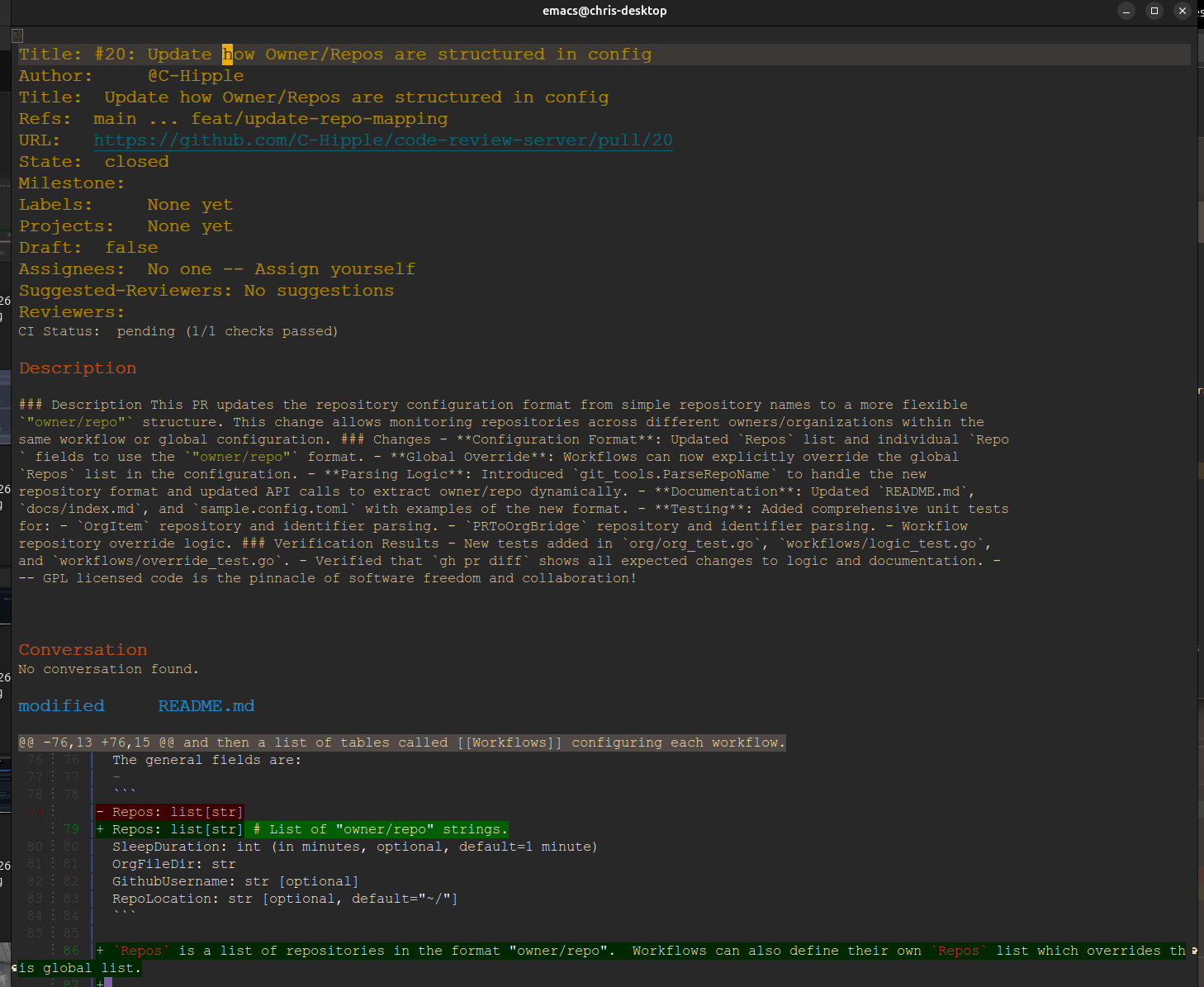The height and width of the screenshot is (987, 1204).
Task: Click "None yet" next to Labels
Action: 190,205
